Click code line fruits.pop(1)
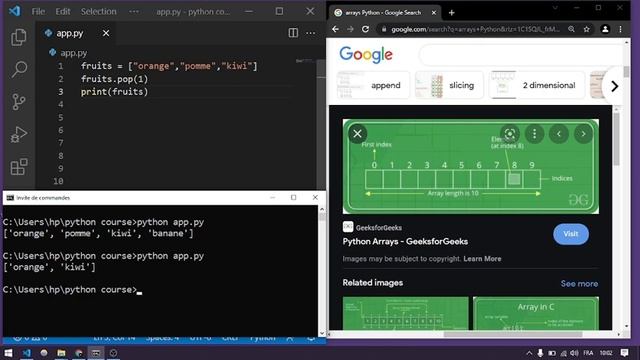640x360 pixels. point(114,79)
